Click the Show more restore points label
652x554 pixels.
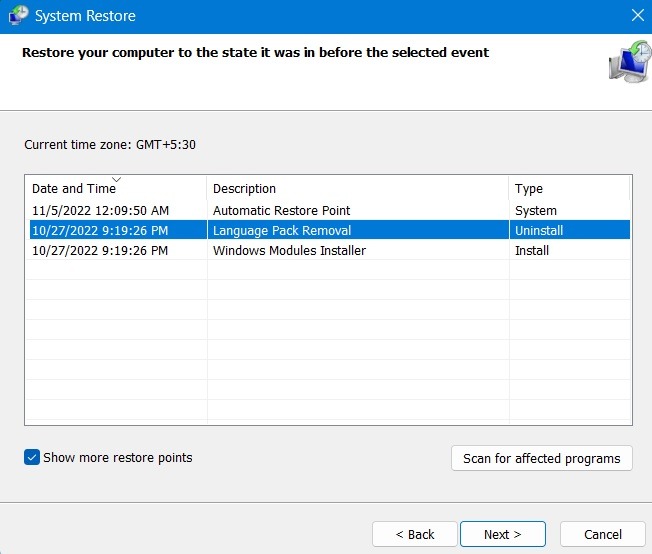(118, 458)
